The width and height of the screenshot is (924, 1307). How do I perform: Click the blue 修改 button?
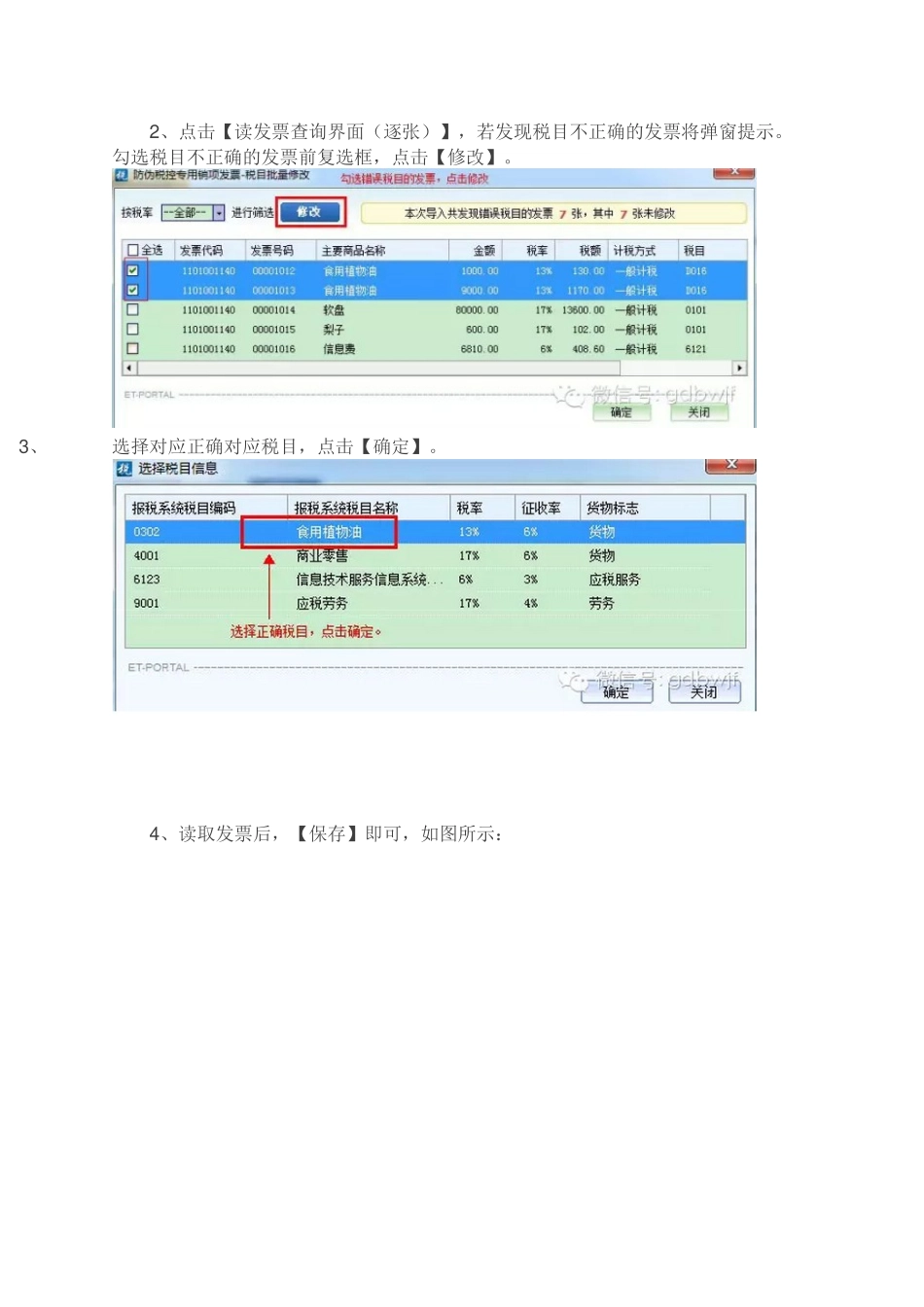(309, 212)
